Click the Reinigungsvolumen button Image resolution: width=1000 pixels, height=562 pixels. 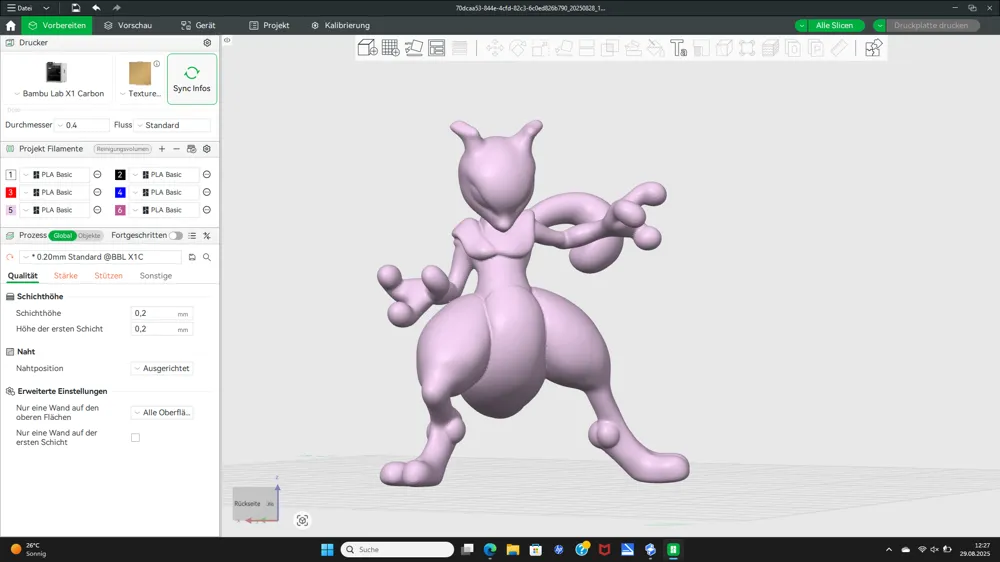[x=122, y=149]
